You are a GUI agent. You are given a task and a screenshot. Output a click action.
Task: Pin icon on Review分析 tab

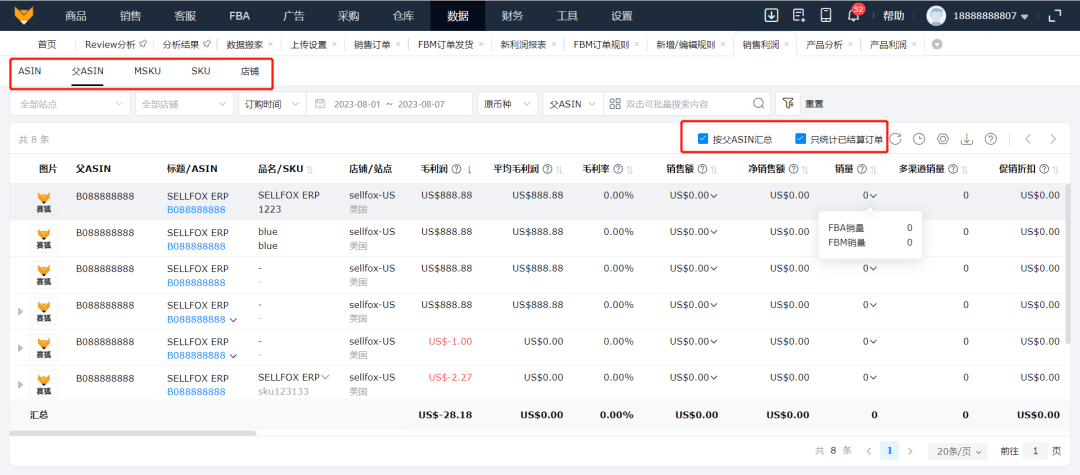pyautogui.click(x=143, y=44)
